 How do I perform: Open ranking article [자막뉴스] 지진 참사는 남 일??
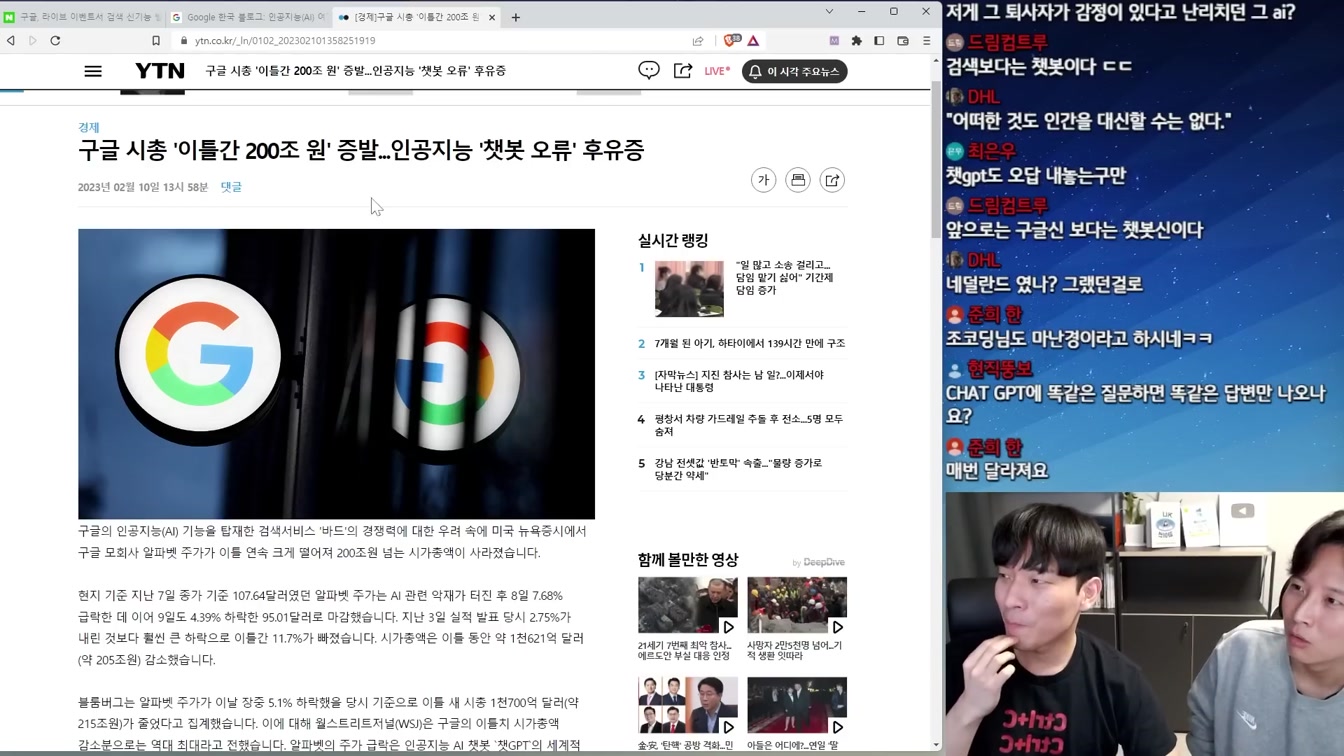(x=739, y=381)
